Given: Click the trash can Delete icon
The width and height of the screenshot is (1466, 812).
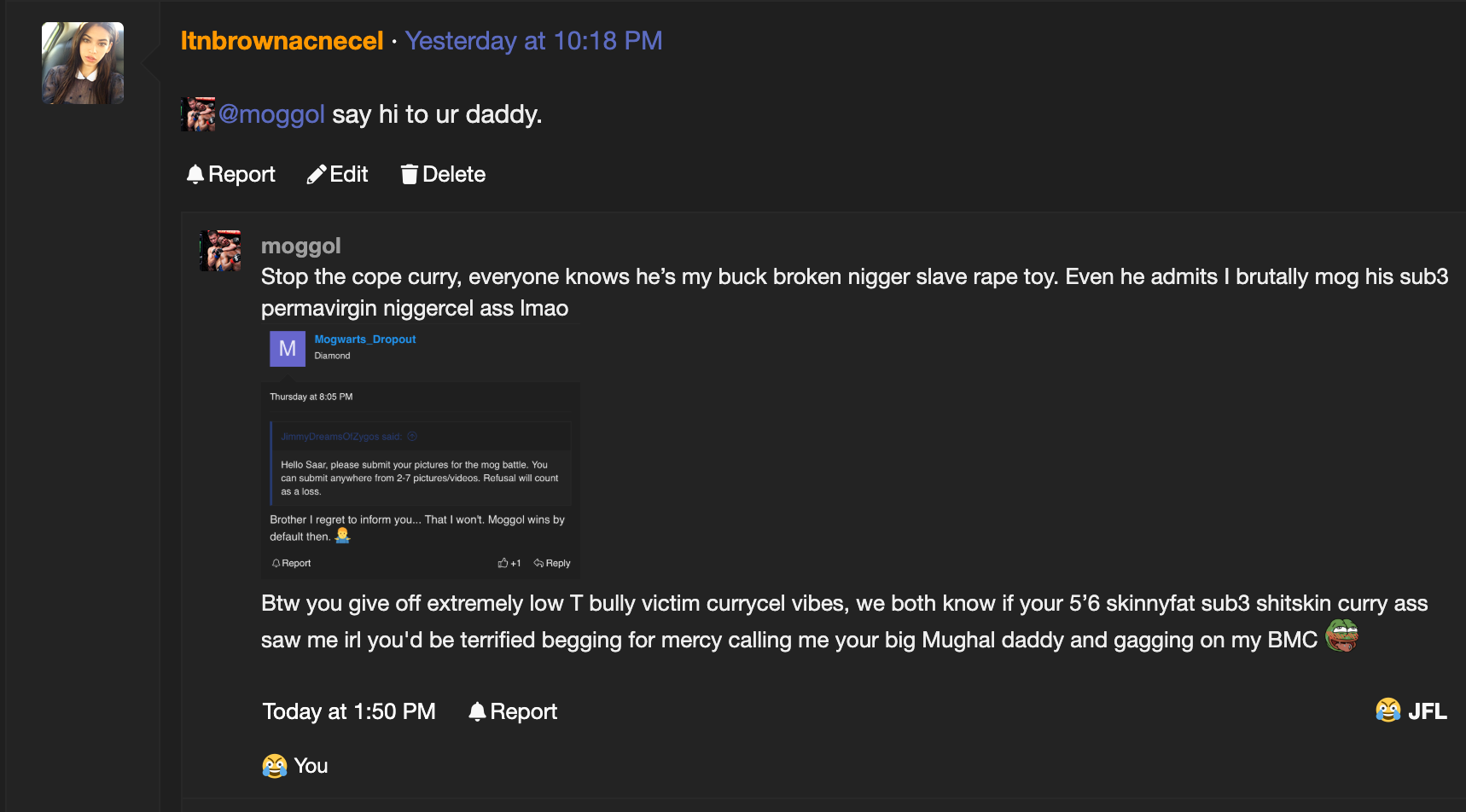Looking at the screenshot, I should (x=410, y=175).
